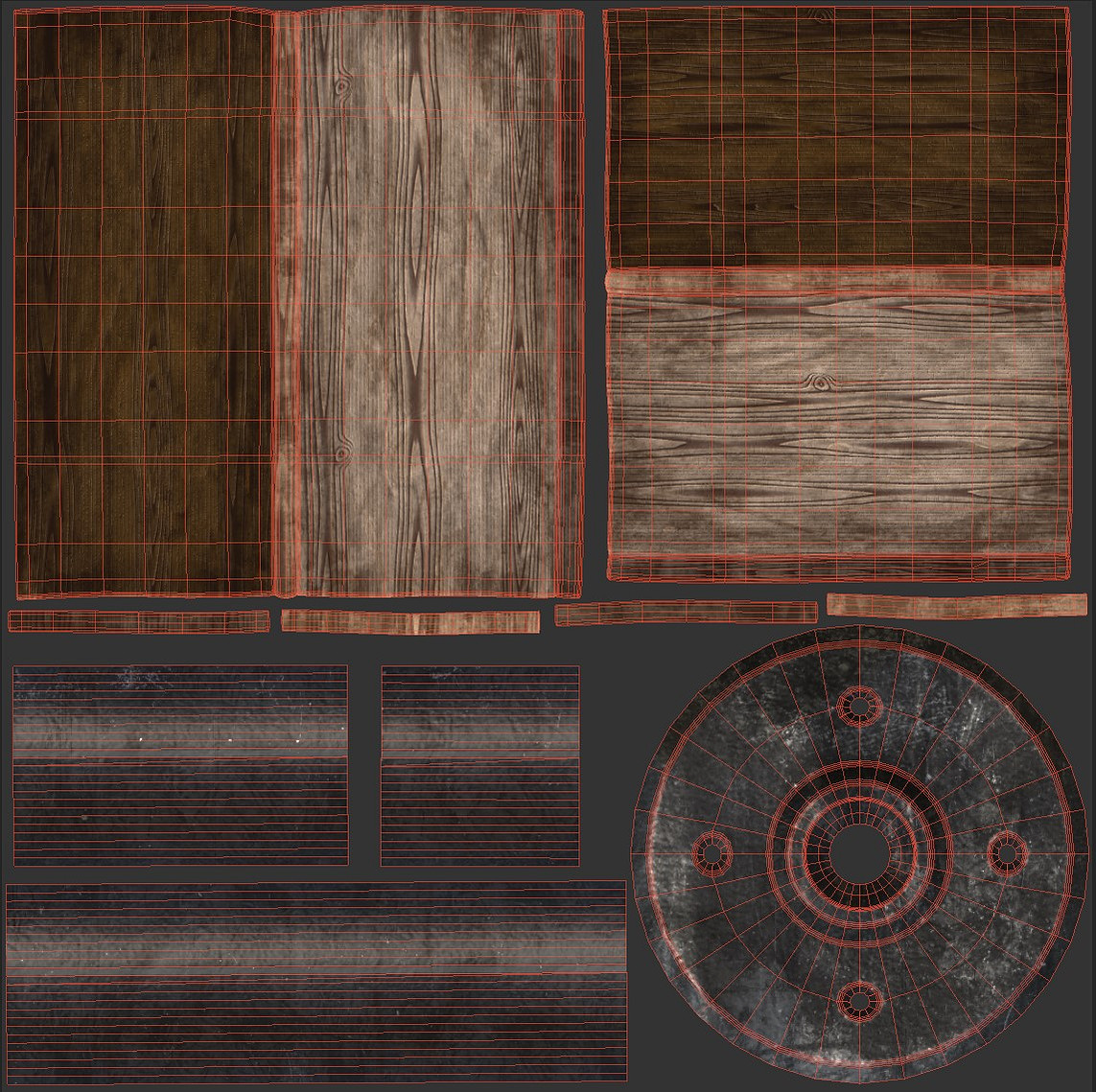
Task: Select the narrowest dark metal rectangle UV island
Action: (x=480, y=765)
